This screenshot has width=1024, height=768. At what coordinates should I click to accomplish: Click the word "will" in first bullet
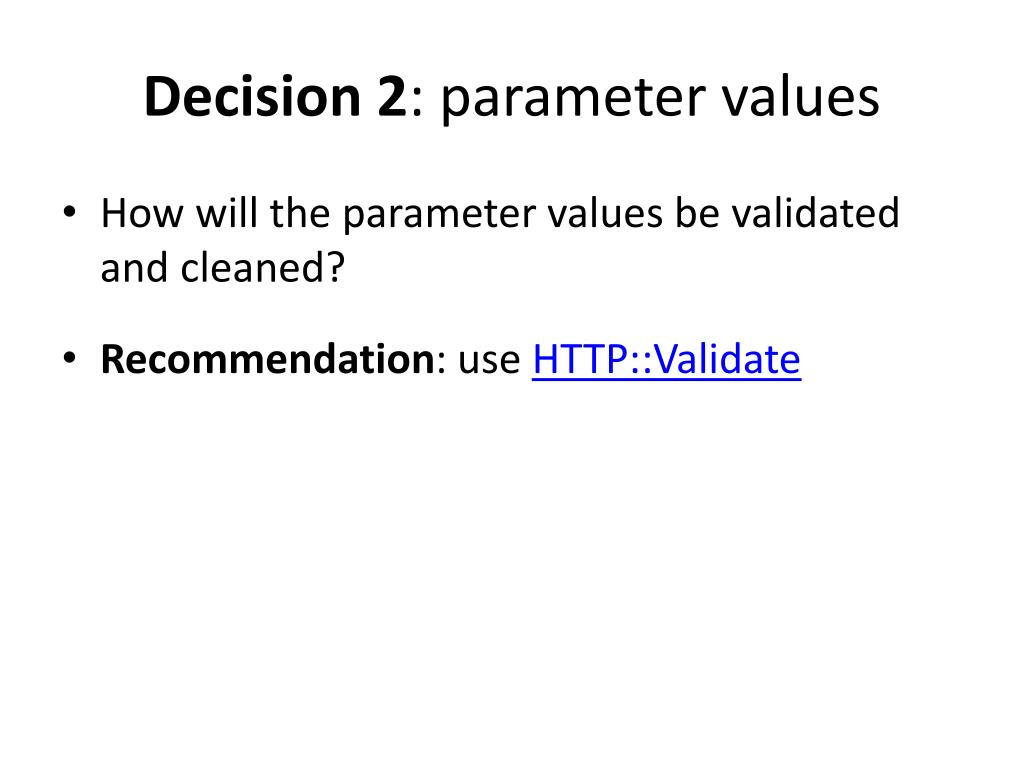click(228, 213)
